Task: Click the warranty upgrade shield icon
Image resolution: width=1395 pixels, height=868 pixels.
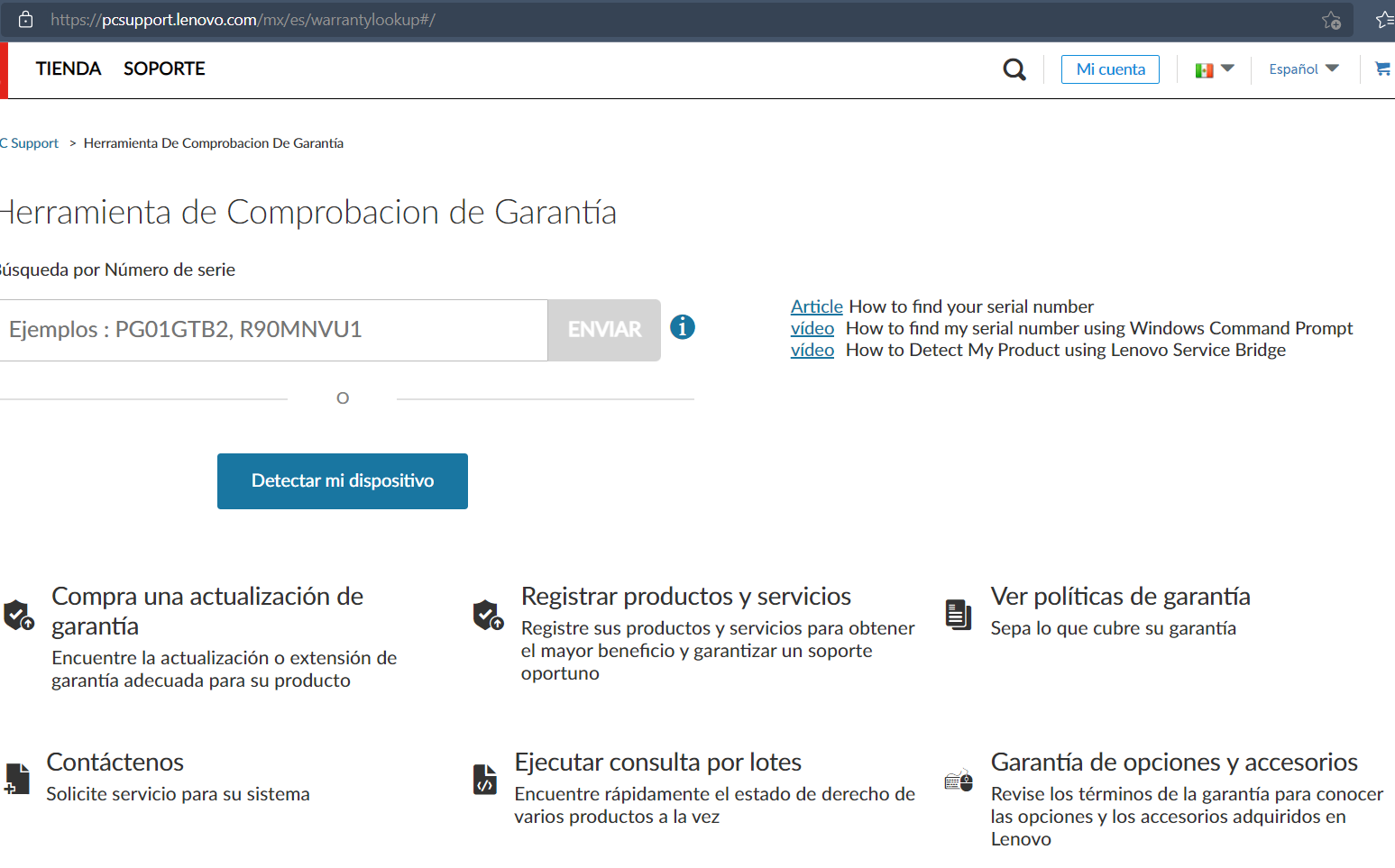Action: pos(18,615)
